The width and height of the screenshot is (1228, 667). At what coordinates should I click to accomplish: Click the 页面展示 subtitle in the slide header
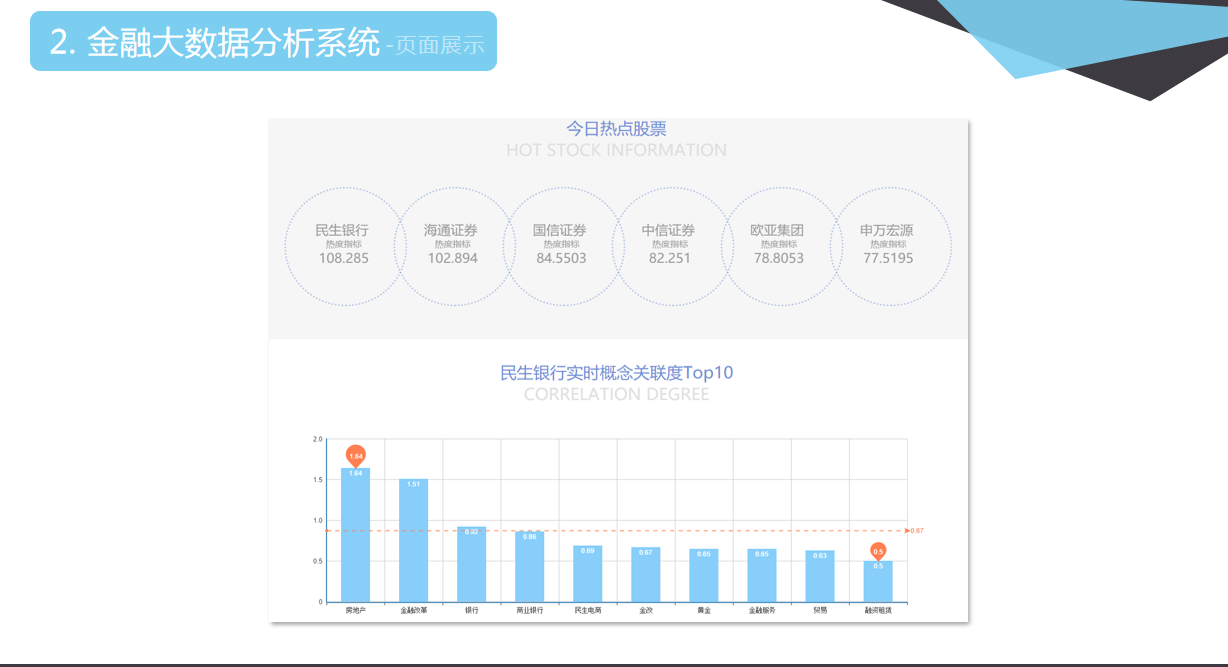(439, 46)
